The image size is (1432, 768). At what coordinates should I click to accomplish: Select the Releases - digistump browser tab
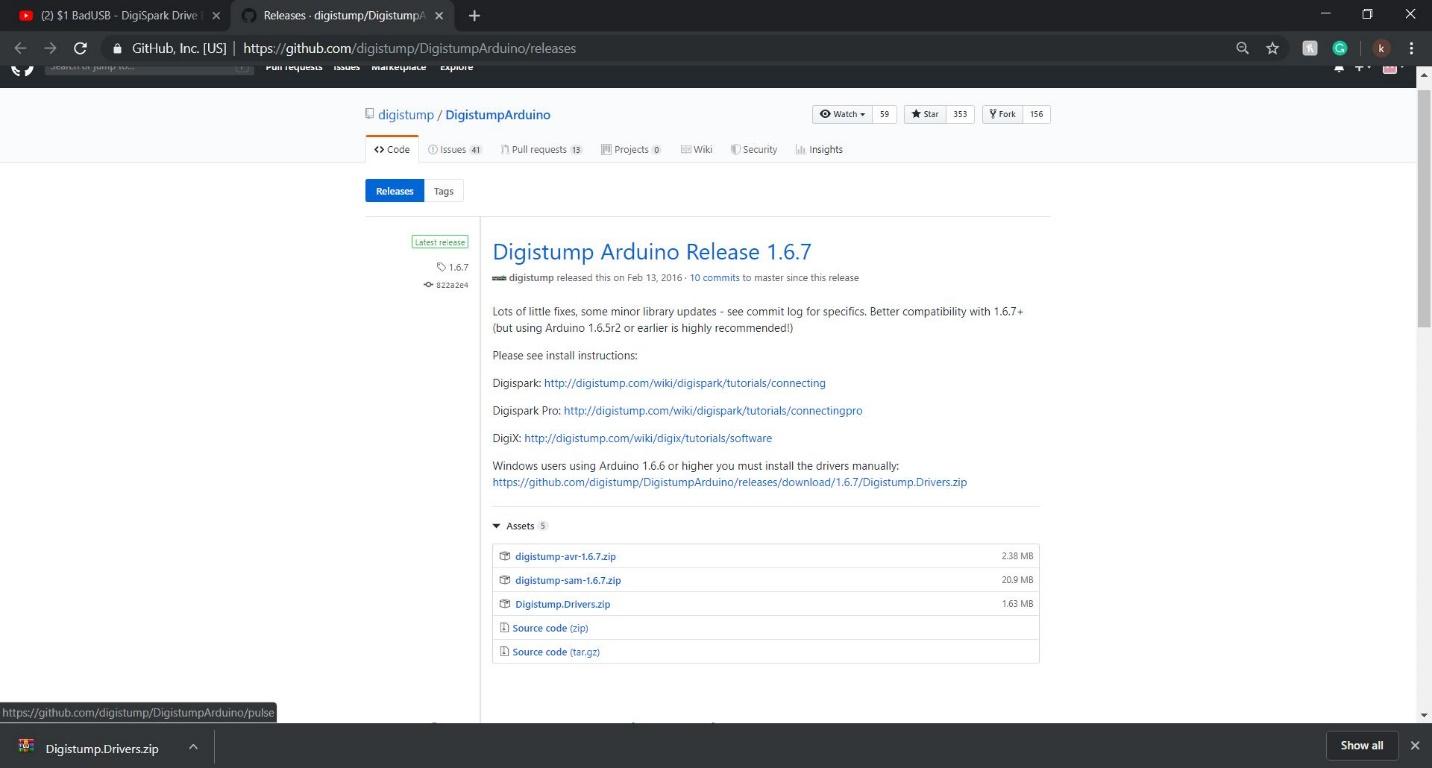(x=343, y=16)
